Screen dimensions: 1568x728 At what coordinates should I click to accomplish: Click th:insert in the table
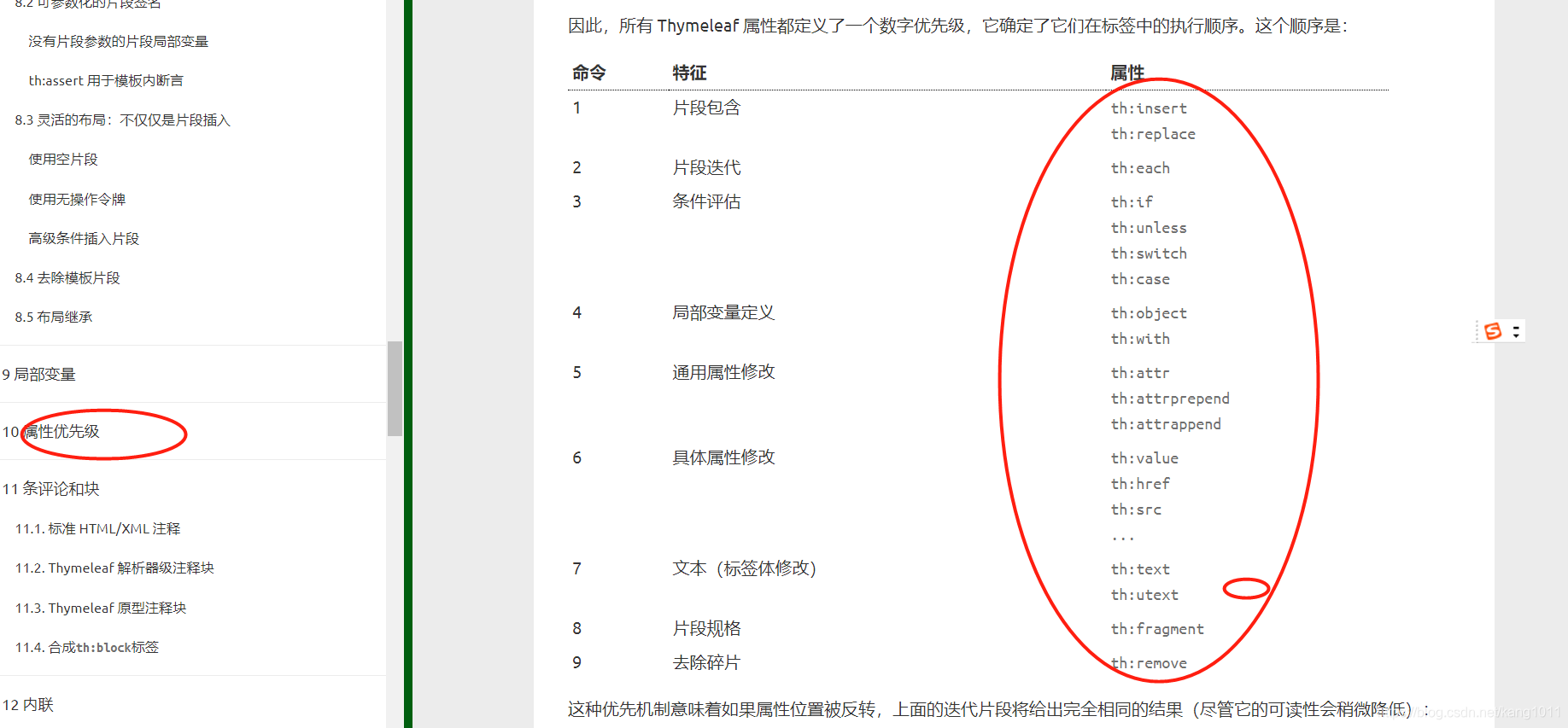(1149, 108)
